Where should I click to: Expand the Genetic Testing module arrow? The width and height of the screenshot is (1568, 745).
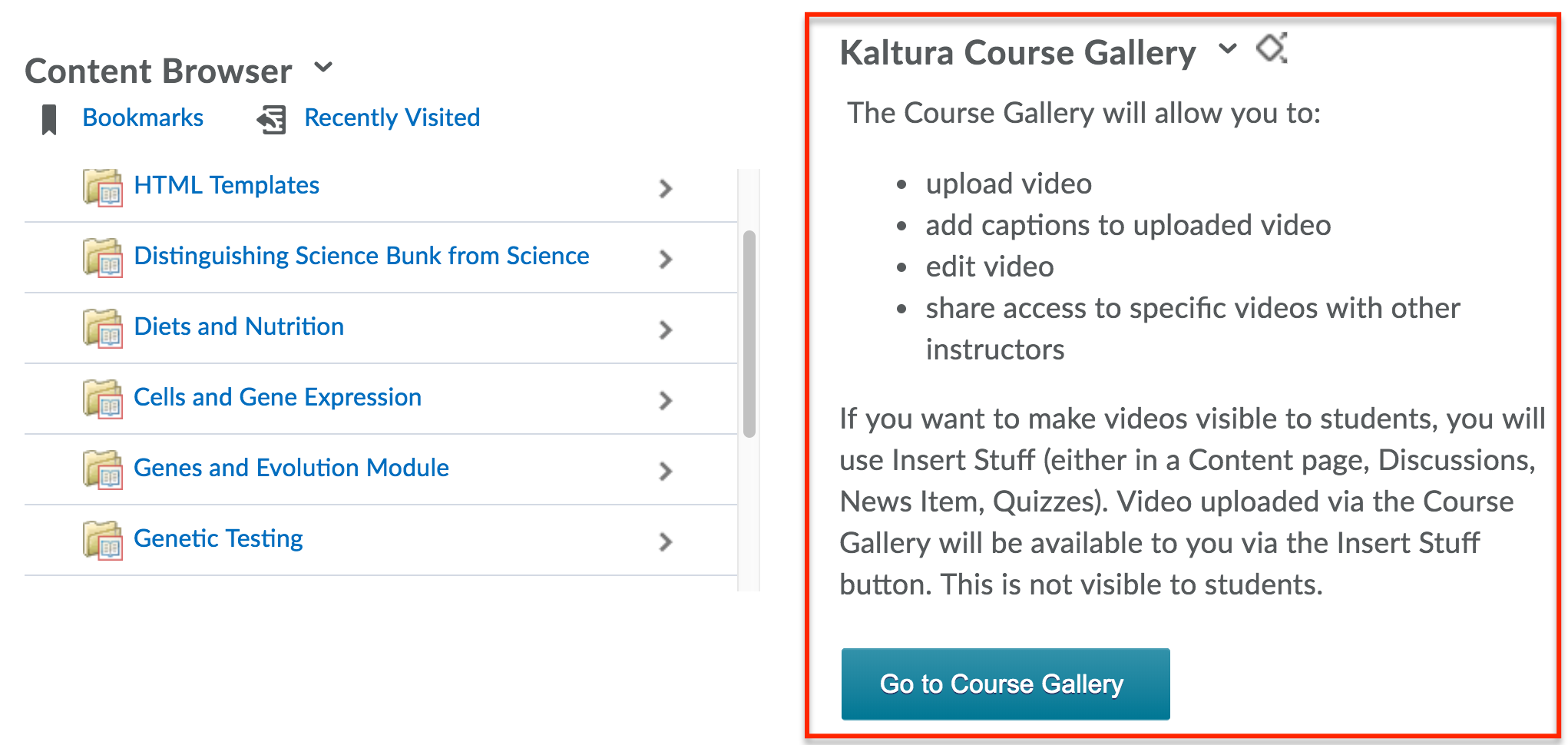pyautogui.click(x=666, y=541)
